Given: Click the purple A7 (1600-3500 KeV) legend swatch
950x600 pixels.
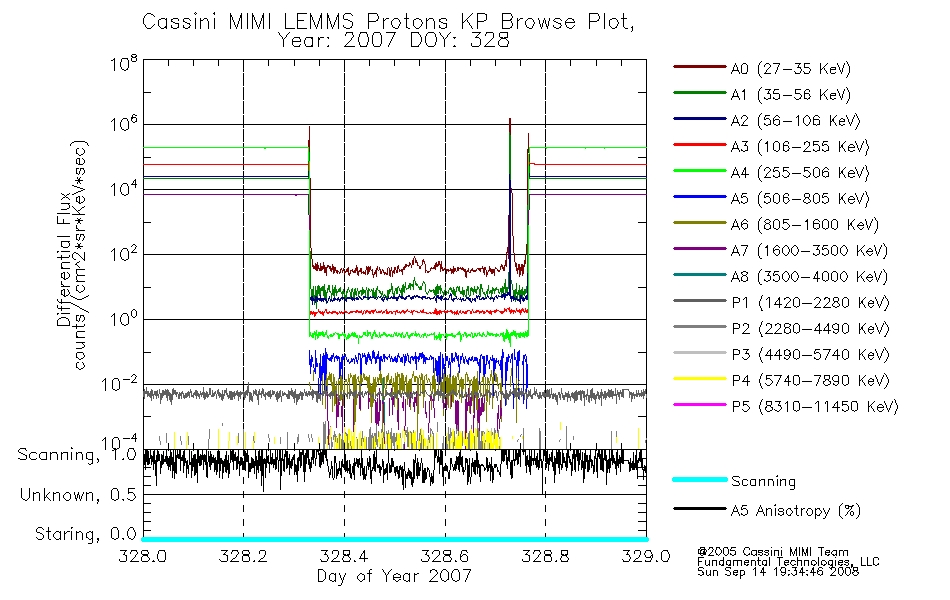Looking at the screenshot, I should 699,248.
